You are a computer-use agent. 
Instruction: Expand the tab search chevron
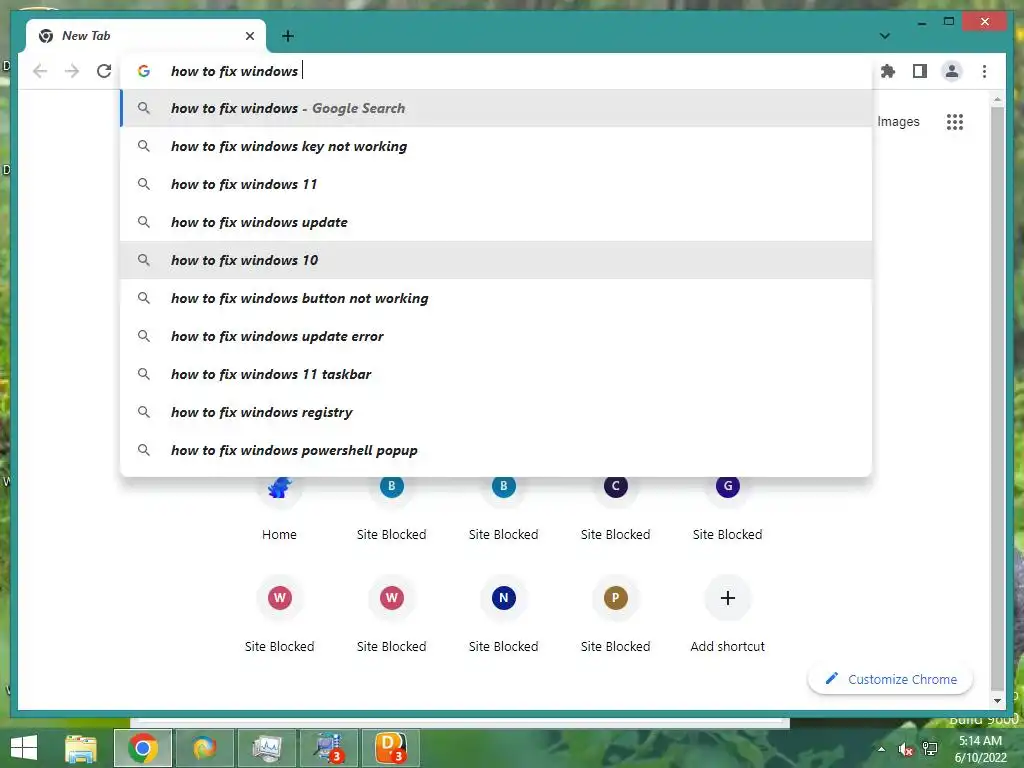[884, 36]
